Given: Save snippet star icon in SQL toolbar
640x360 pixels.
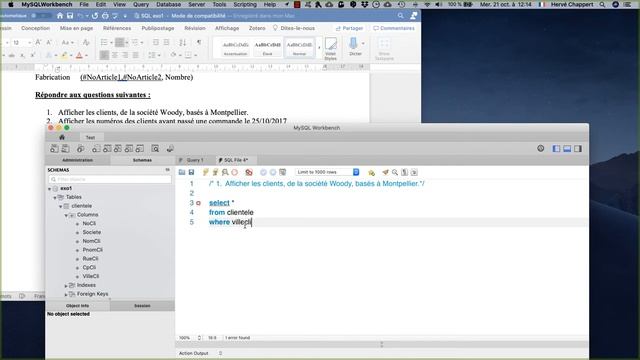Looking at the screenshot, I should (371, 172).
